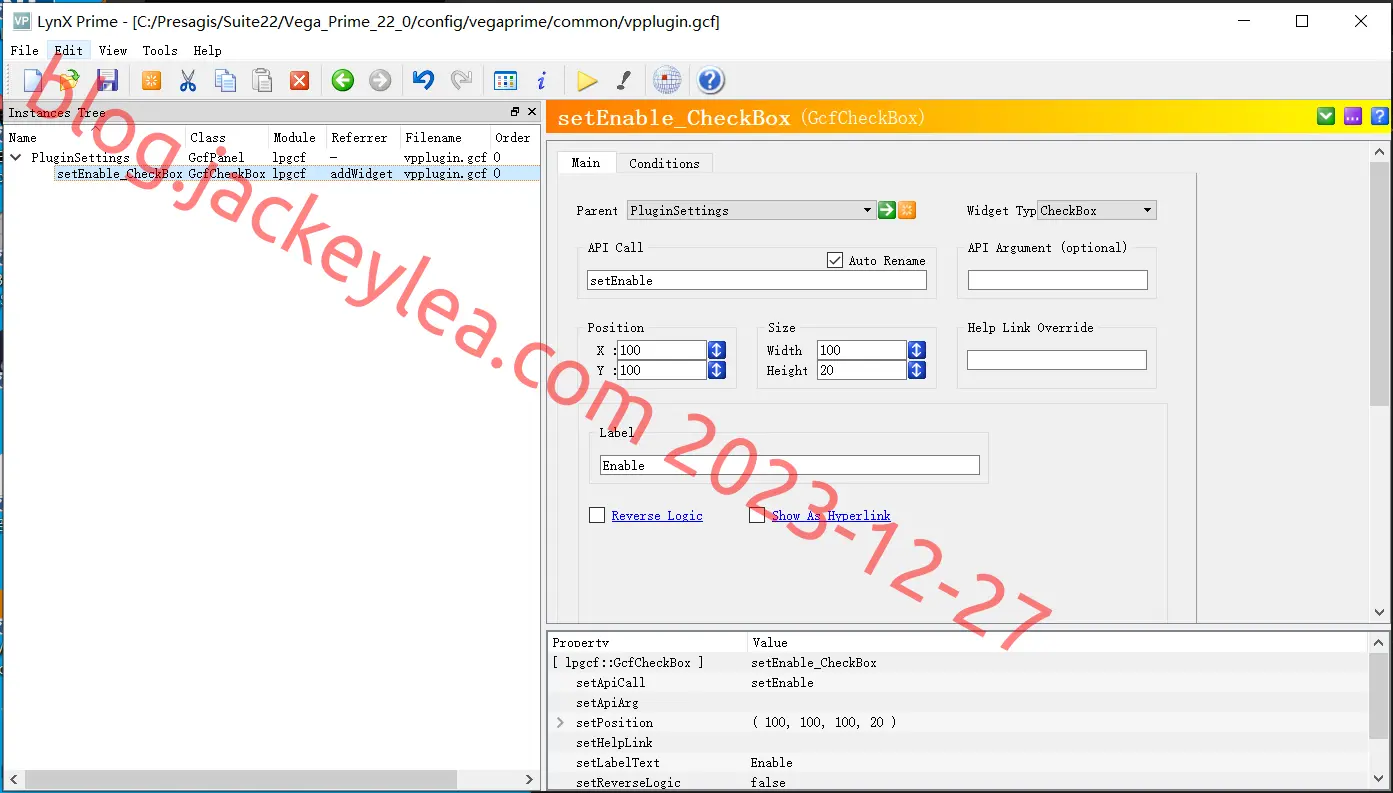
Task: Click the Reverse Logic hyperlink
Action: [657, 516]
